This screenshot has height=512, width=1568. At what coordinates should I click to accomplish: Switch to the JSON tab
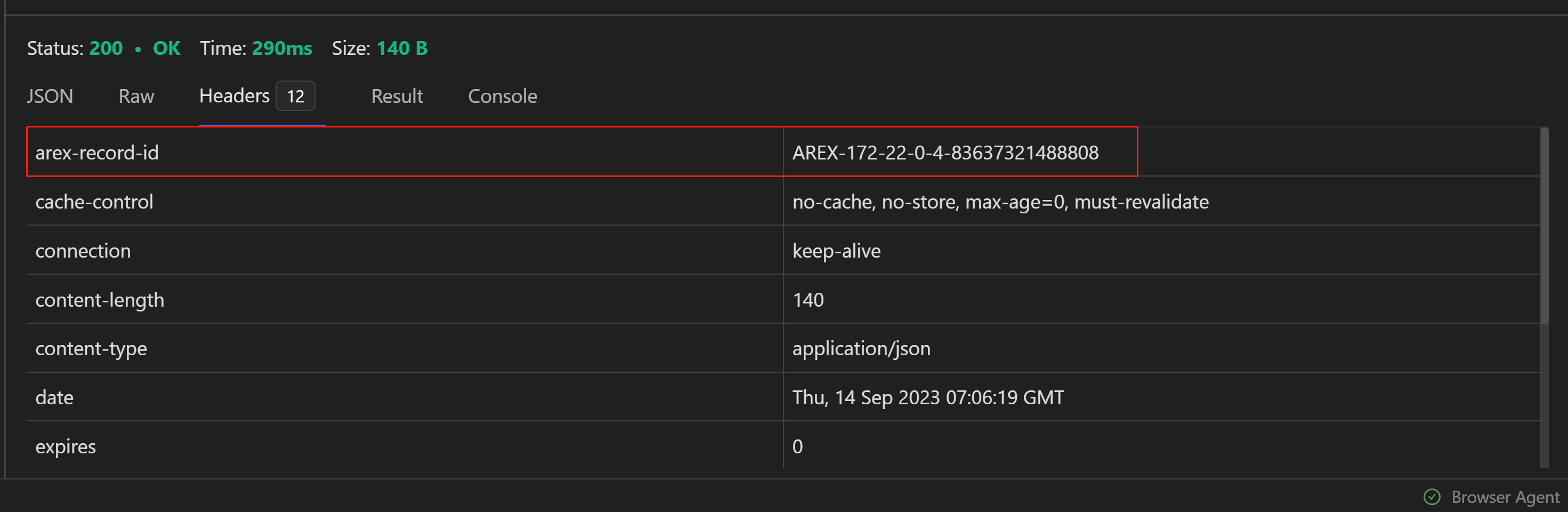coord(50,96)
